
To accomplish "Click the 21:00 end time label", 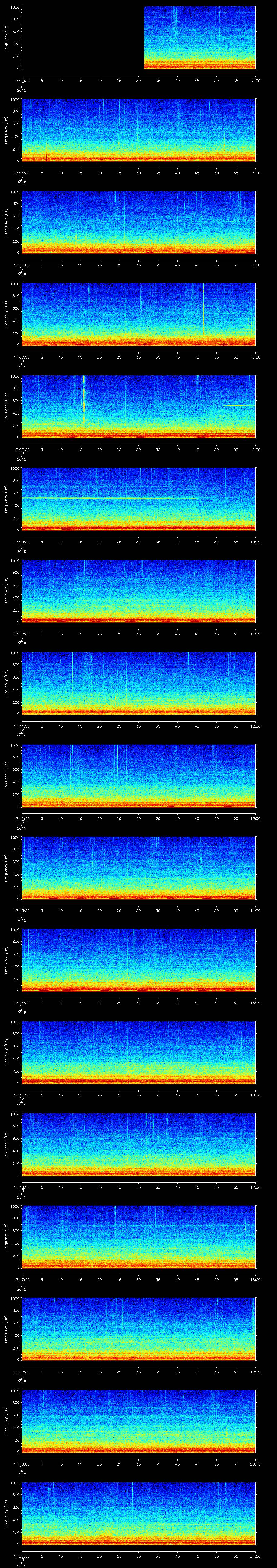I will point(255,1556).
